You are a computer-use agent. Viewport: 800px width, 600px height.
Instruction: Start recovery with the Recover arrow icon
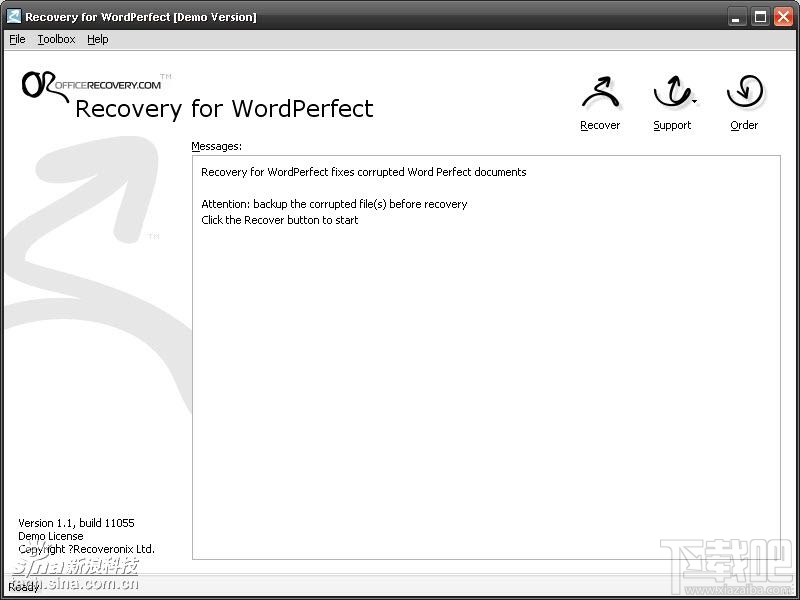pyautogui.click(x=601, y=93)
